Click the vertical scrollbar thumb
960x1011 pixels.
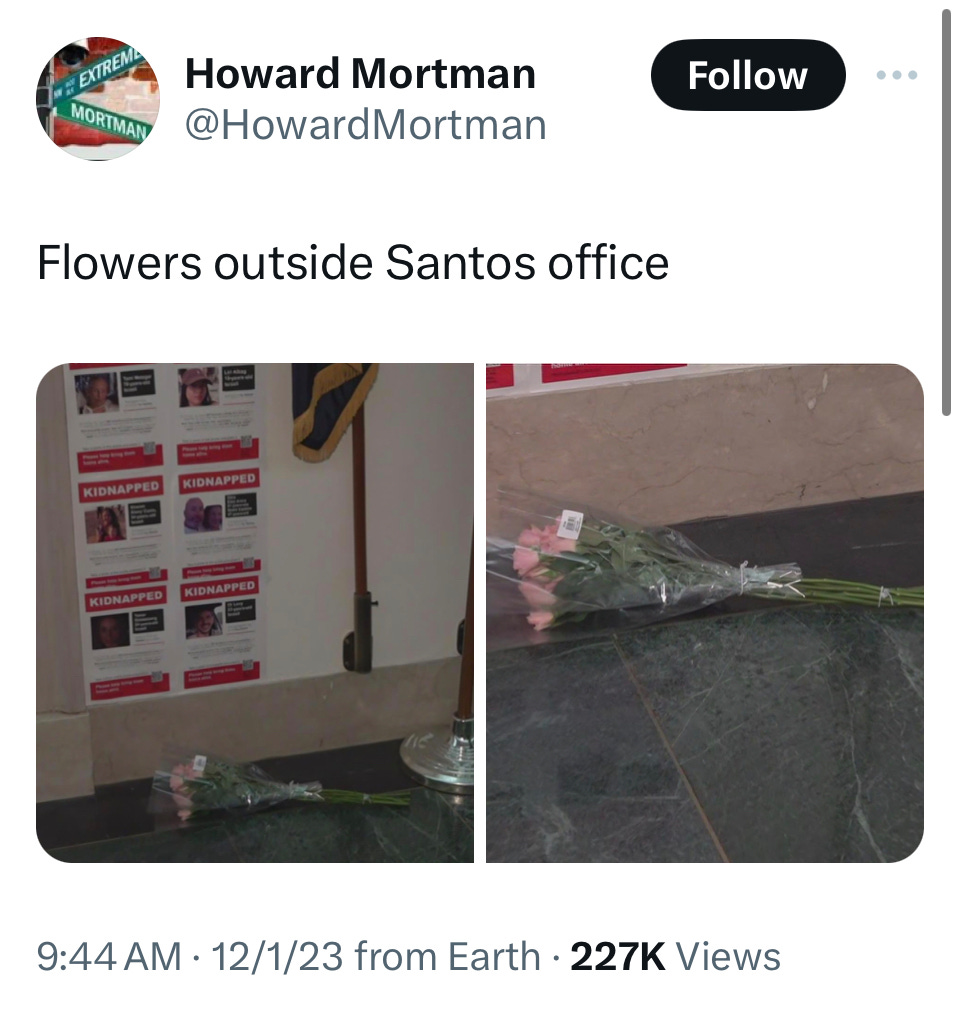[946, 213]
